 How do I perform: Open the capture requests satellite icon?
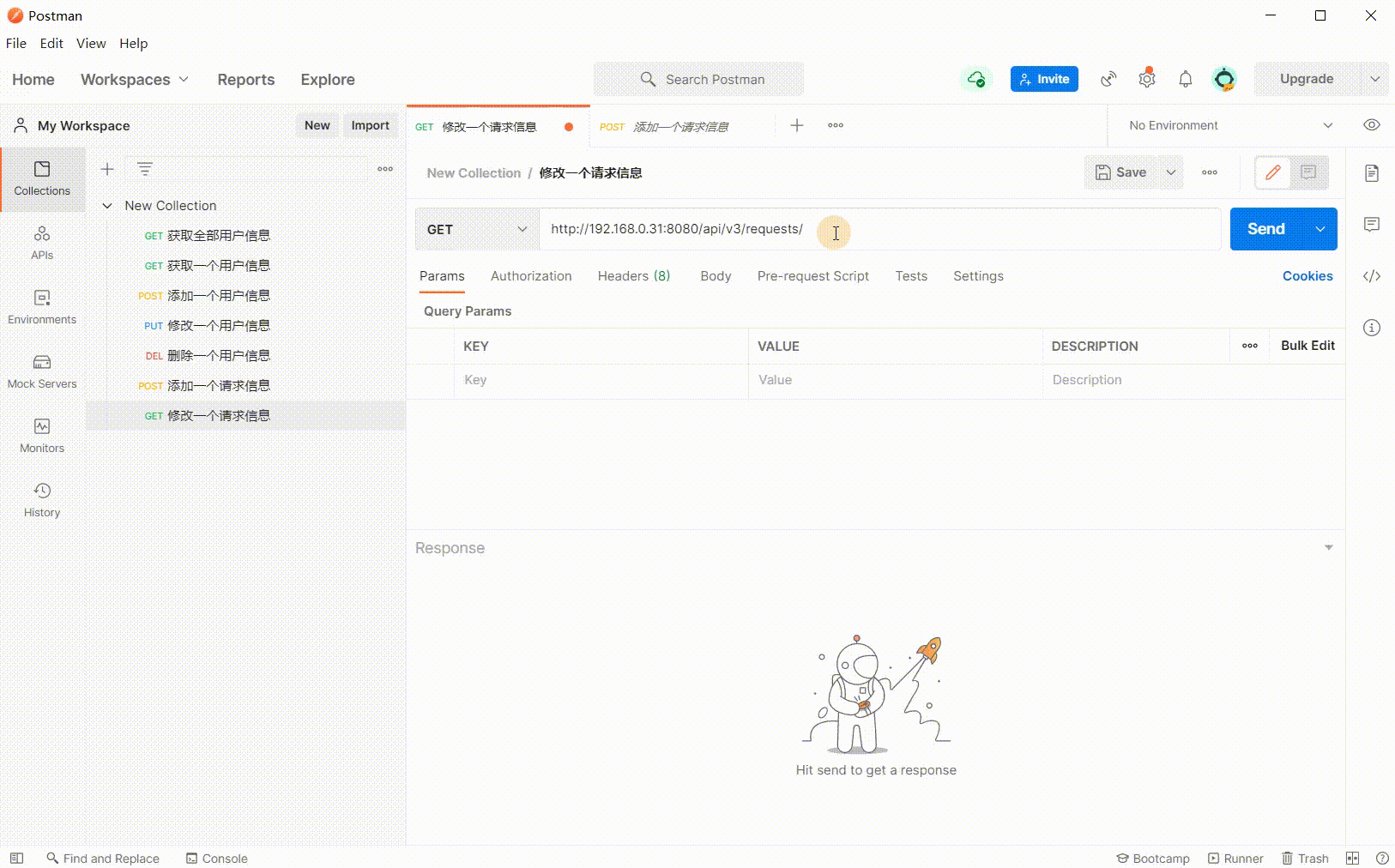pos(1108,79)
